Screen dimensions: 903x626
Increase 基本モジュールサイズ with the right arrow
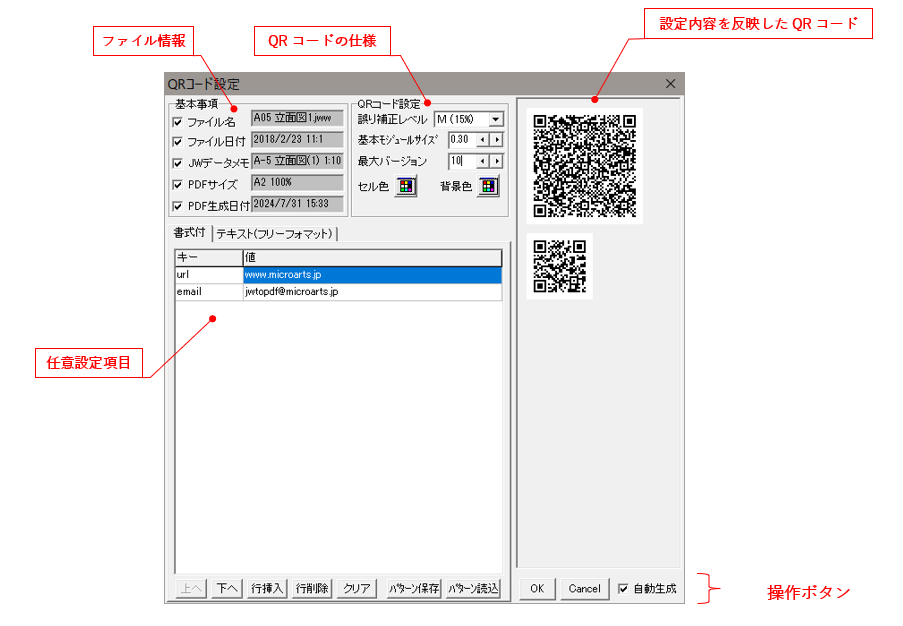pos(496,140)
